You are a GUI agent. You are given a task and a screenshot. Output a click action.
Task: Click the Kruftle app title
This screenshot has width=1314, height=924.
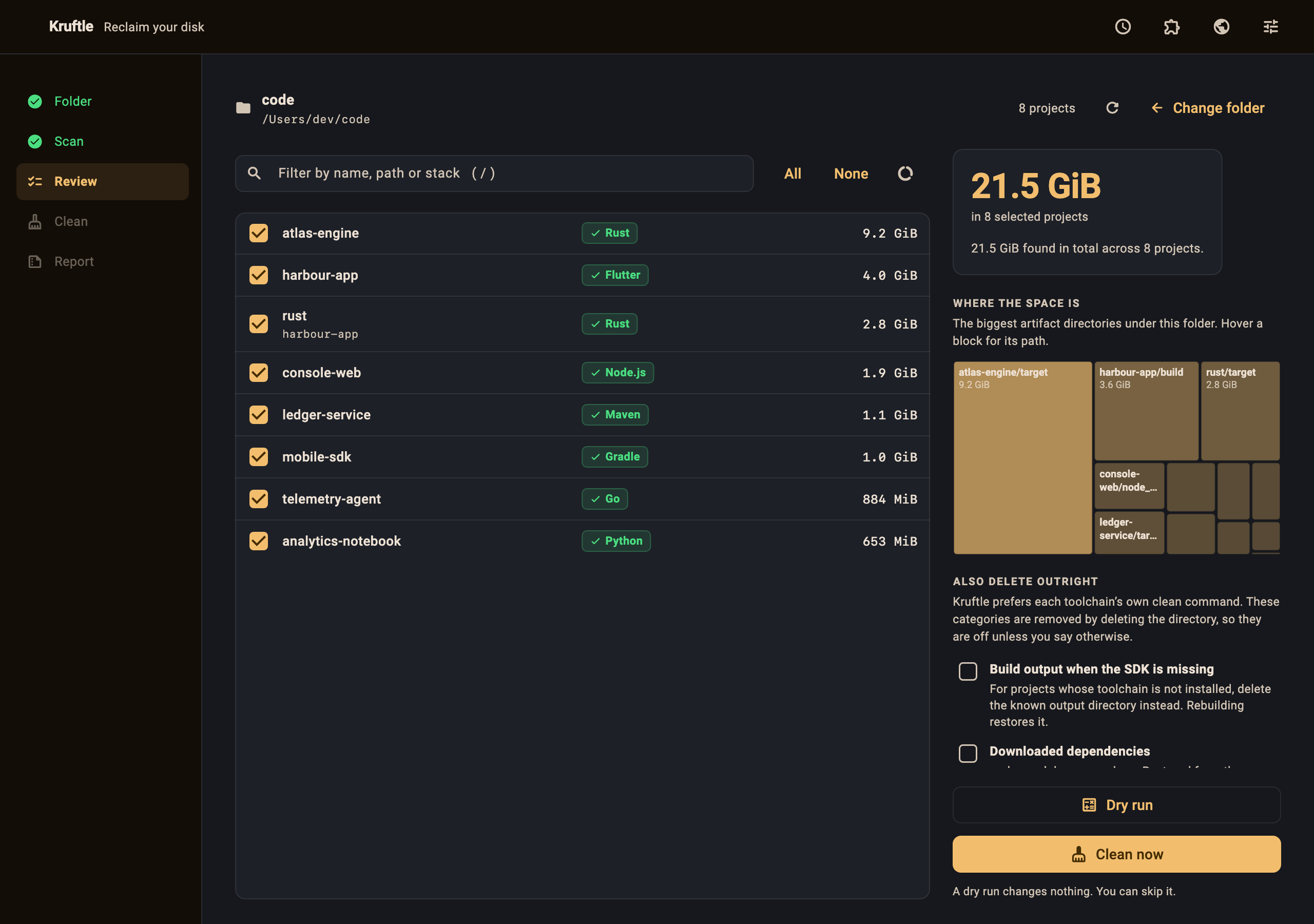click(x=71, y=26)
